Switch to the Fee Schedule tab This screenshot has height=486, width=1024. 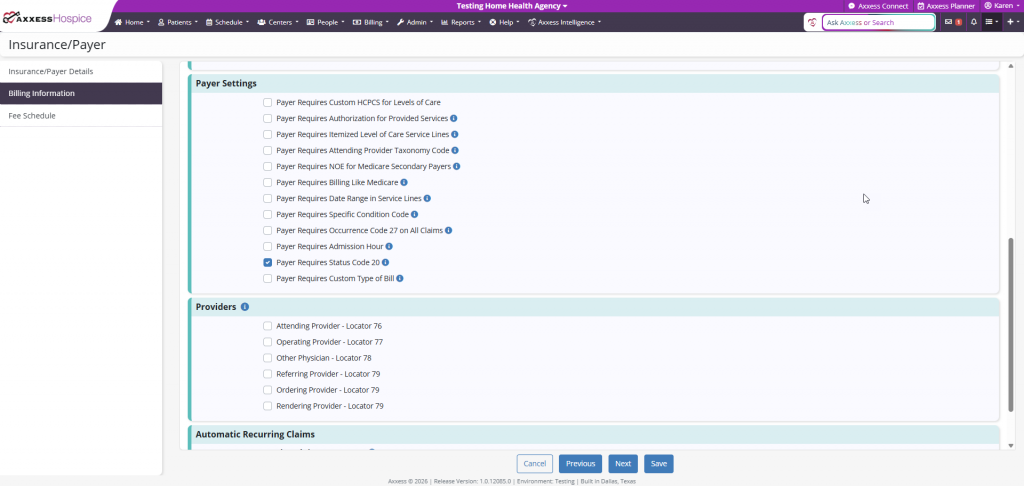click(x=32, y=116)
